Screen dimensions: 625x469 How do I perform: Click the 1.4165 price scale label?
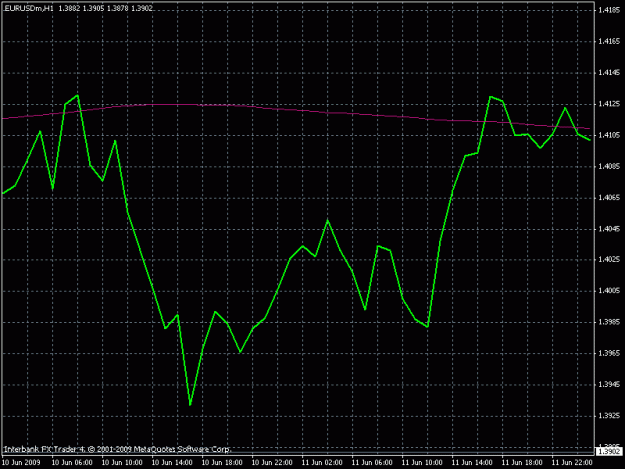[609, 41]
